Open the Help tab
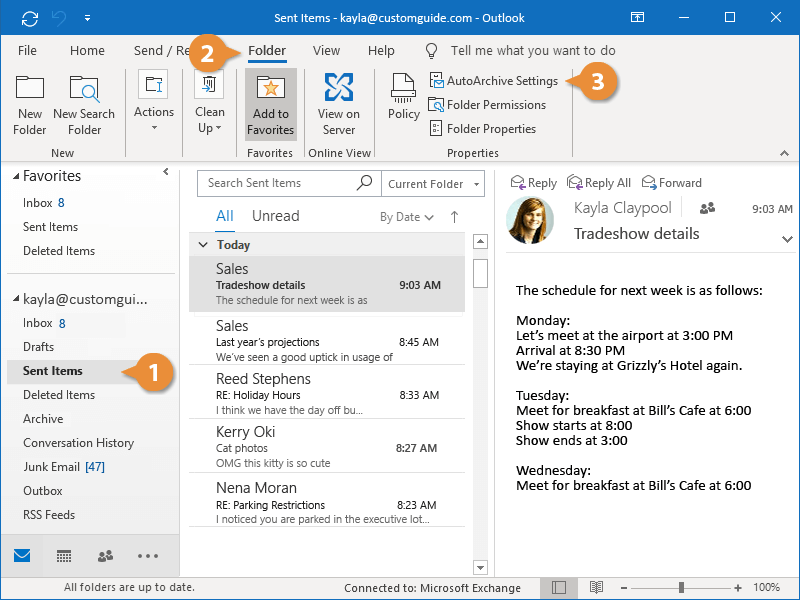The width and height of the screenshot is (800, 600). point(381,51)
